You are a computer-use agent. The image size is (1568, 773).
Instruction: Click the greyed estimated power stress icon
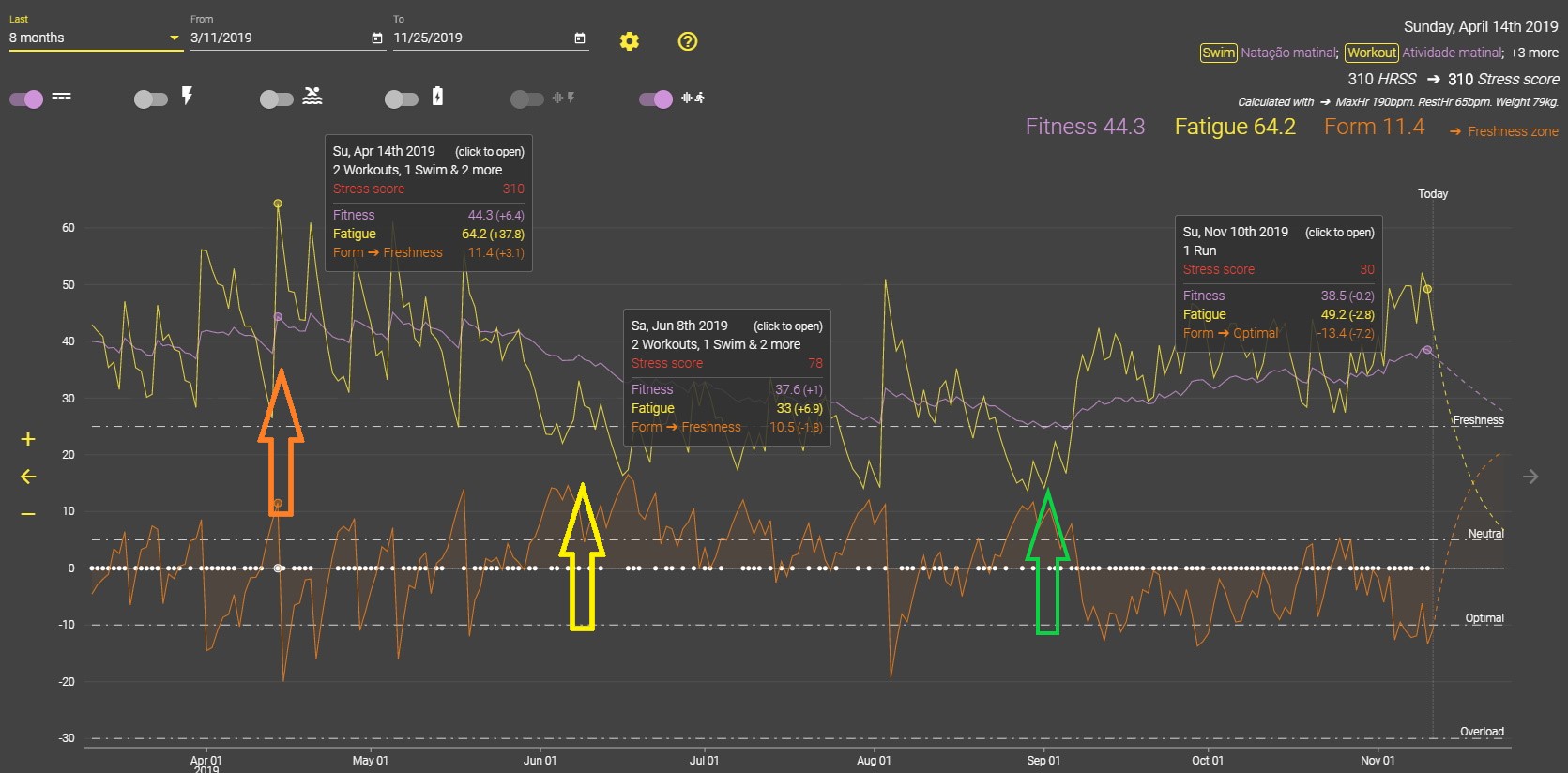pyautogui.click(x=564, y=98)
